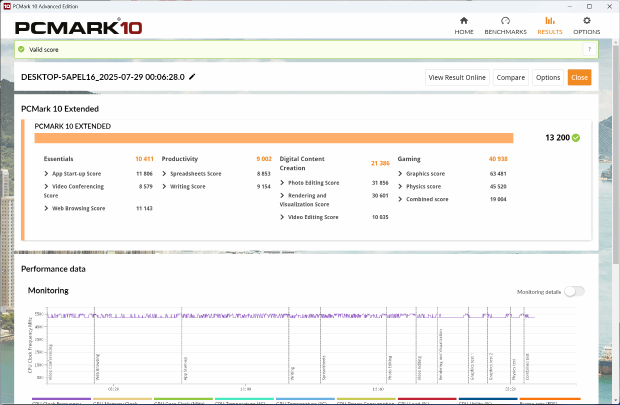The height and width of the screenshot is (405, 620).
Task: Switch to the BENCHMARKS tab label
Action: pyautogui.click(x=505, y=32)
